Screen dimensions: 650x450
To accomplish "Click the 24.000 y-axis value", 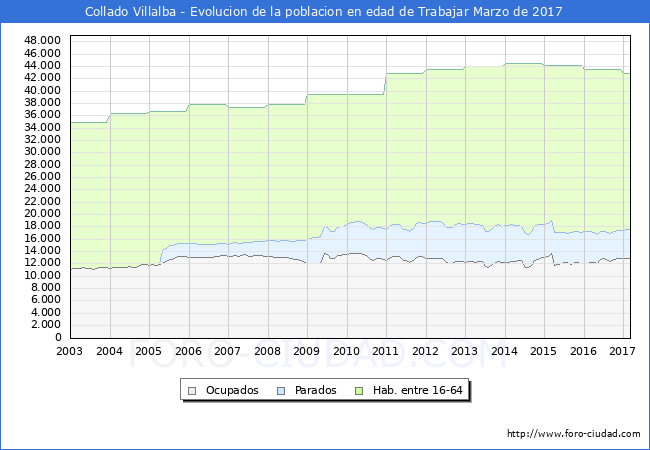I will [x=43, y=189].
